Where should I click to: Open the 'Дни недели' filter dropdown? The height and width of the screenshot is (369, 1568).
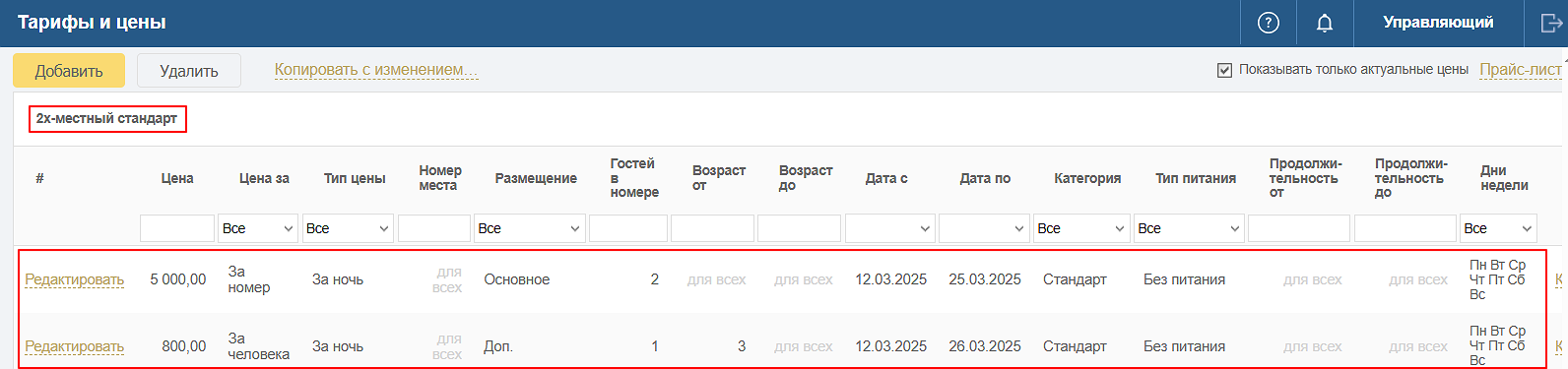(1498, 228)
